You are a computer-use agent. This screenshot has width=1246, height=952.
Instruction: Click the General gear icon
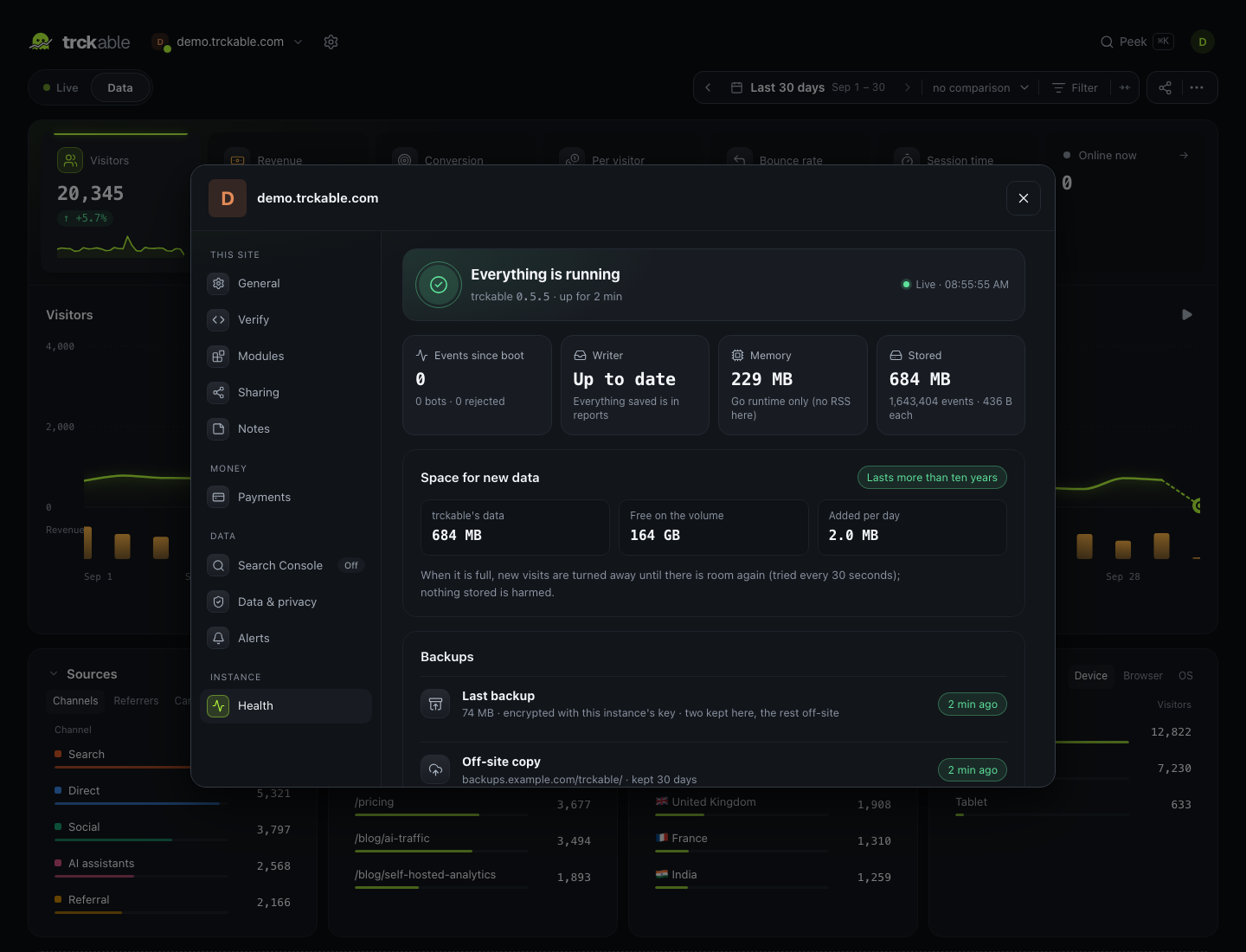coord(218,284)
